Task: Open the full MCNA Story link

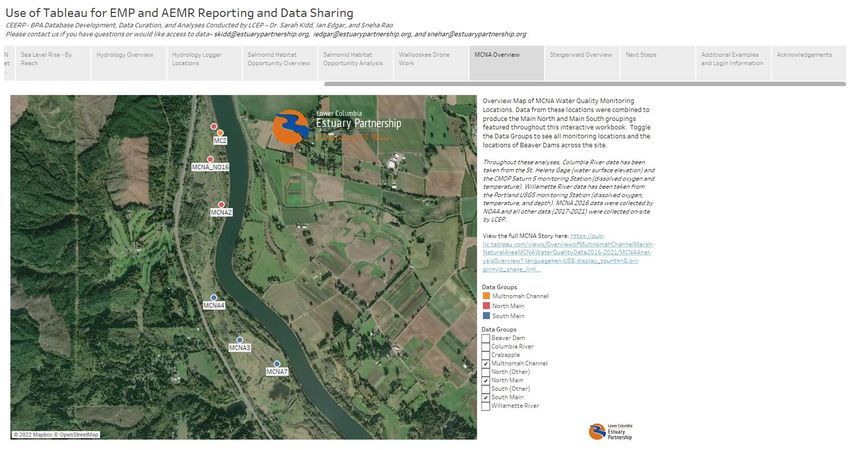Action: pos(568,253)
